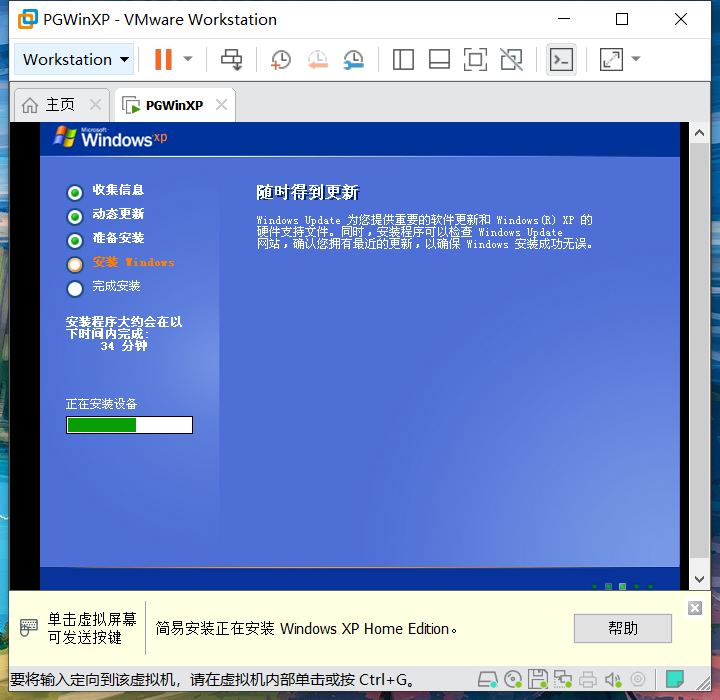The height and width of the screenshot is (700, 720).
Task: Enter full screen mode
Action: coord(475,59)
